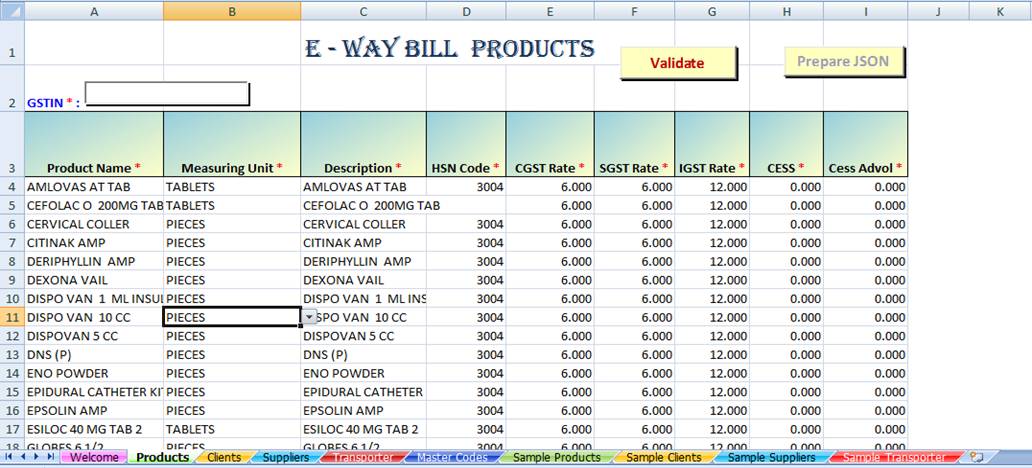
Task: Go to the Suppliers sheet tab
Action: [285, 457]
